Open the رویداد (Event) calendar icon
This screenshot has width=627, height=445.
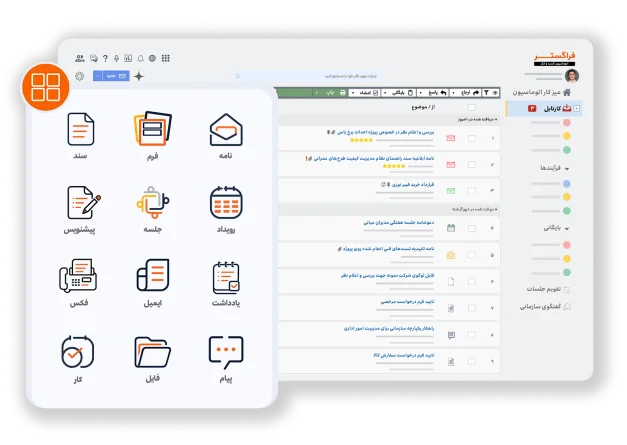click(x=226, y=203)
